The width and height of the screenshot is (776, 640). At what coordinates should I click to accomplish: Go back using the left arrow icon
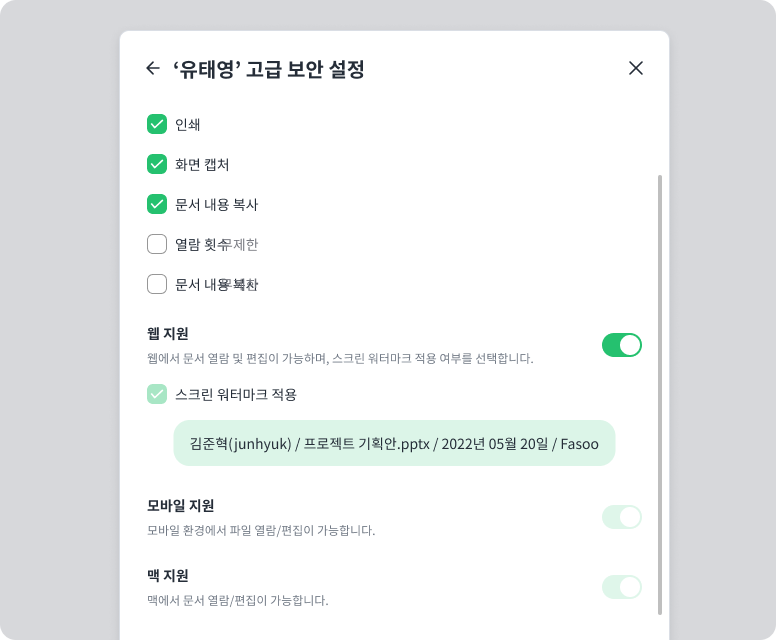point(153,68)
